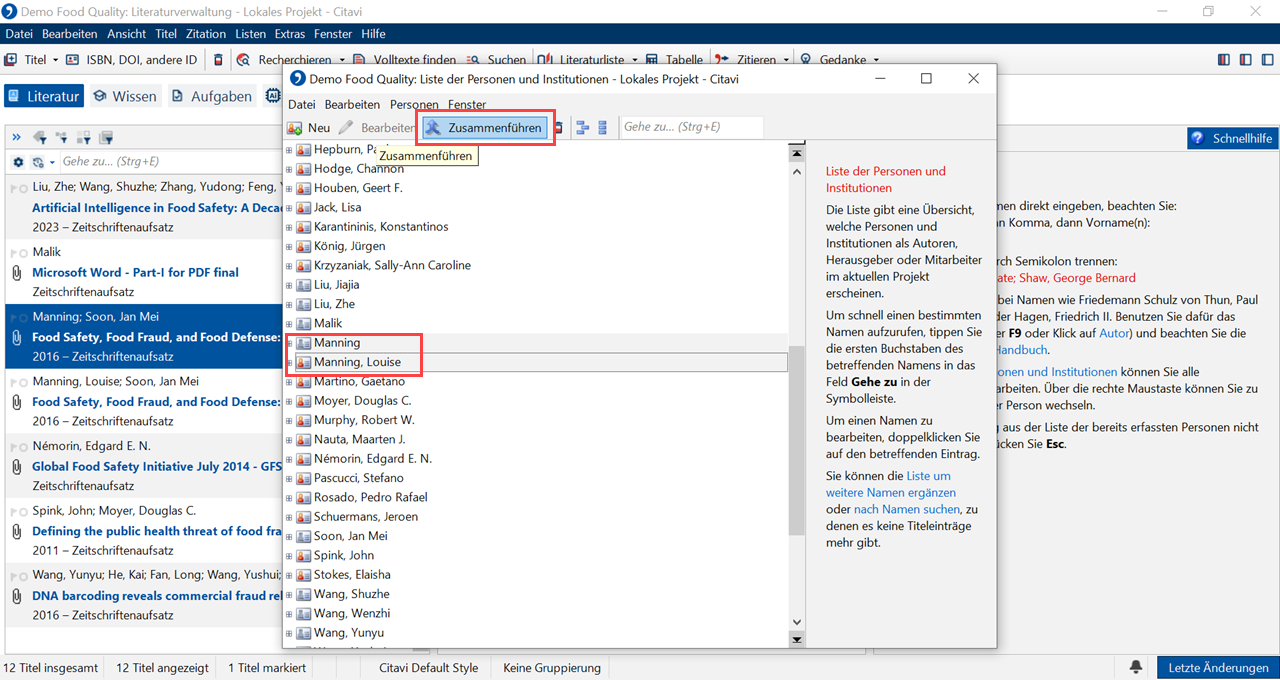Click the Zitieren quote icon
This screenshot has height=680, width=1280.
pos(724,60)
